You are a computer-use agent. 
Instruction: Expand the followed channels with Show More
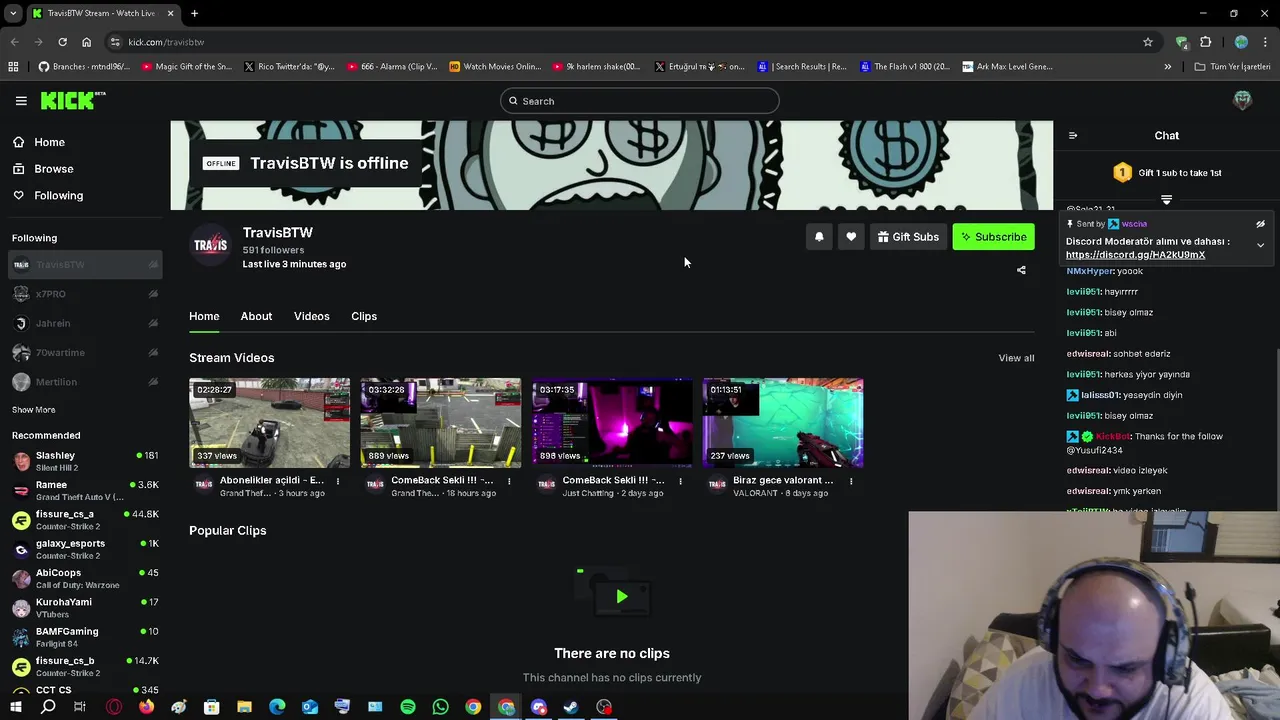33,410
